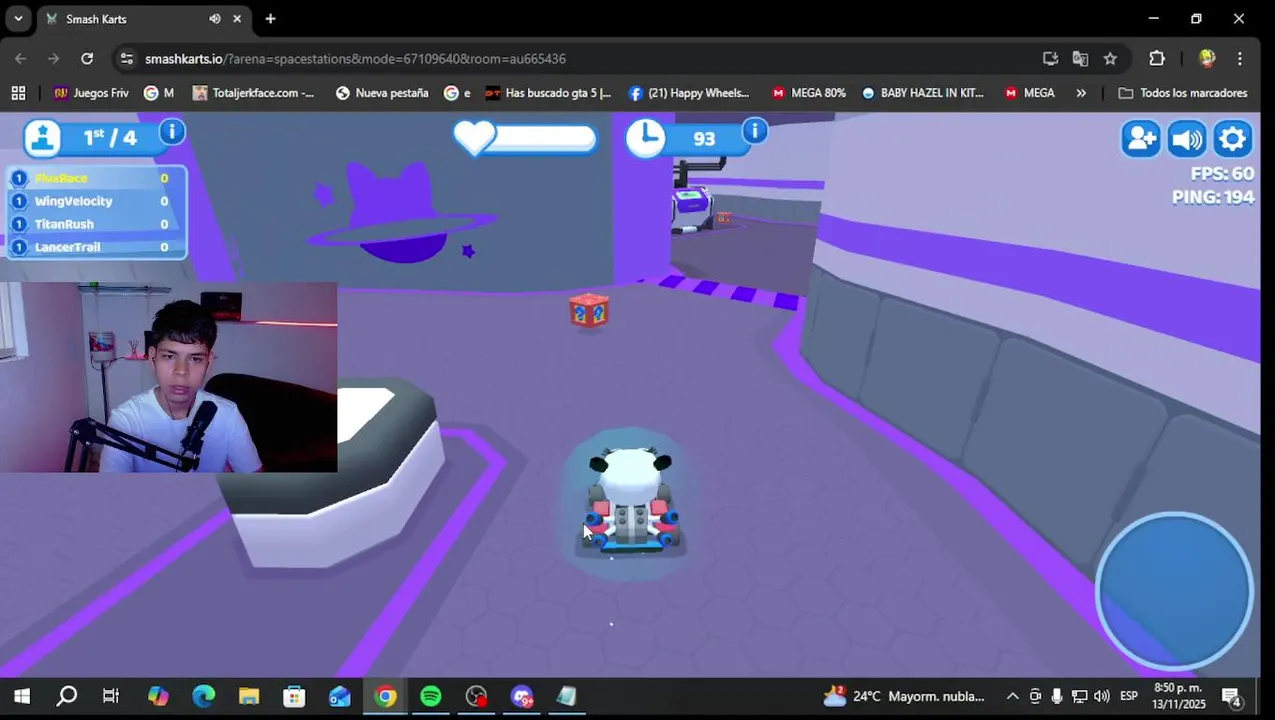The width and height of the screenshot is (1275, 720).
Task: Open the tab search dropdown
Action: pos(18,19)
